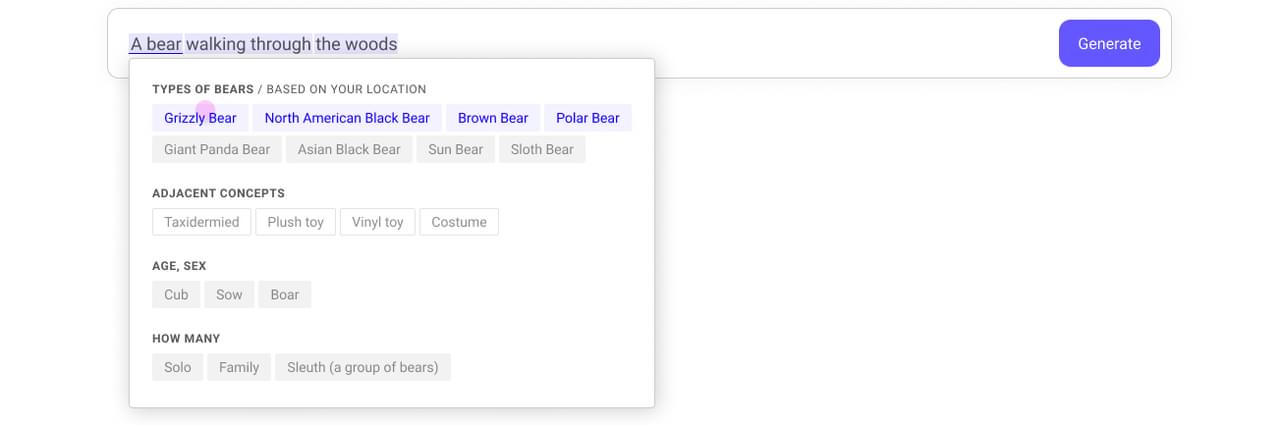Choose the Cub age option
Screen dimensions: 1280x425
click(176, 295)
